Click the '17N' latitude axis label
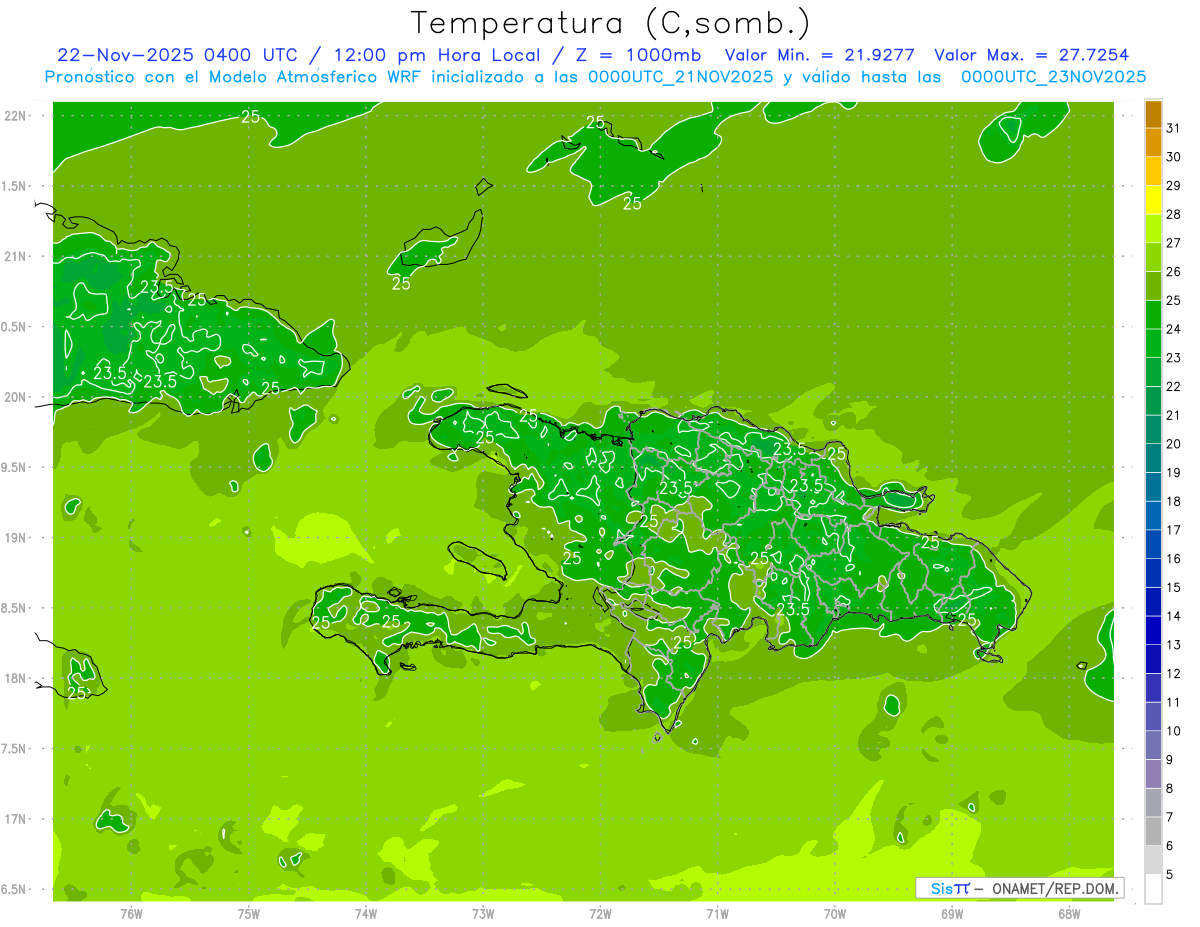Screen dimensions: 1200x927 click(x=15, y=819)
